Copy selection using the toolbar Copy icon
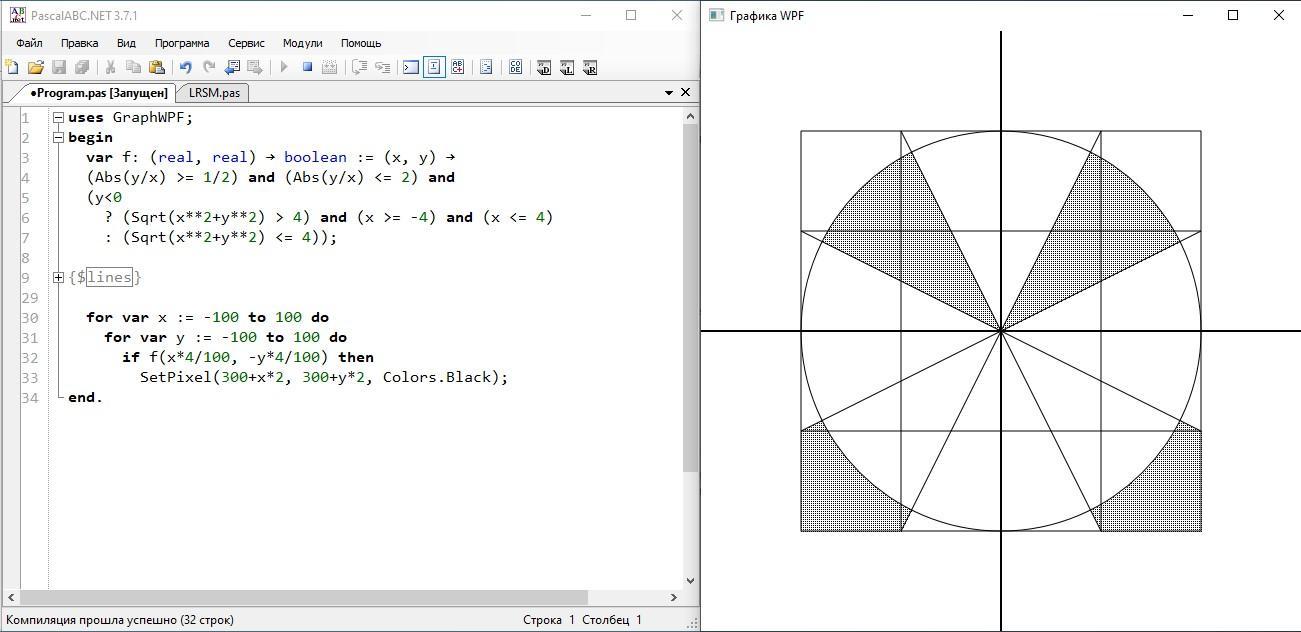 133,67
